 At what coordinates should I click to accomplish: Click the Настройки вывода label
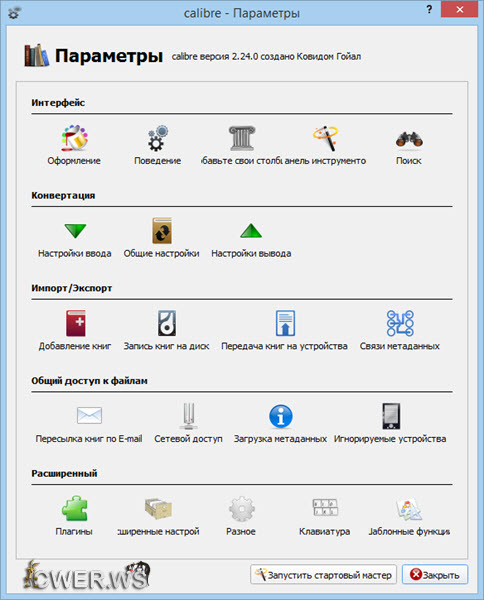(x=251, y=253)
